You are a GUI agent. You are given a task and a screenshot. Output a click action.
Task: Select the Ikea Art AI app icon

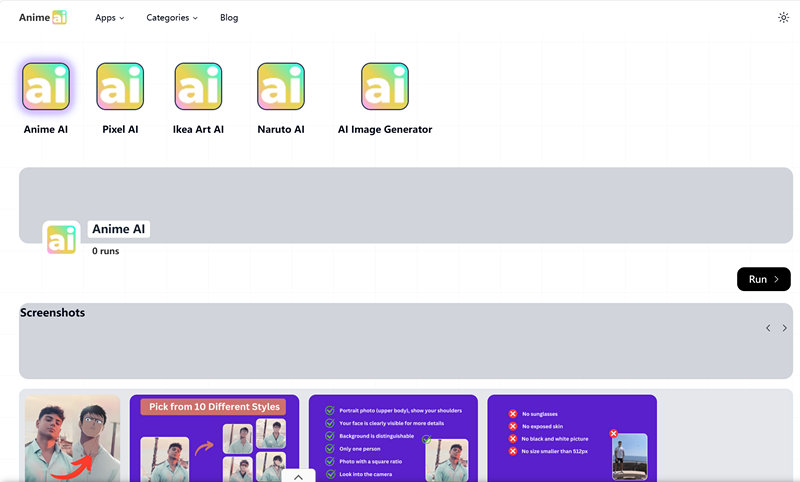(198, 86)
